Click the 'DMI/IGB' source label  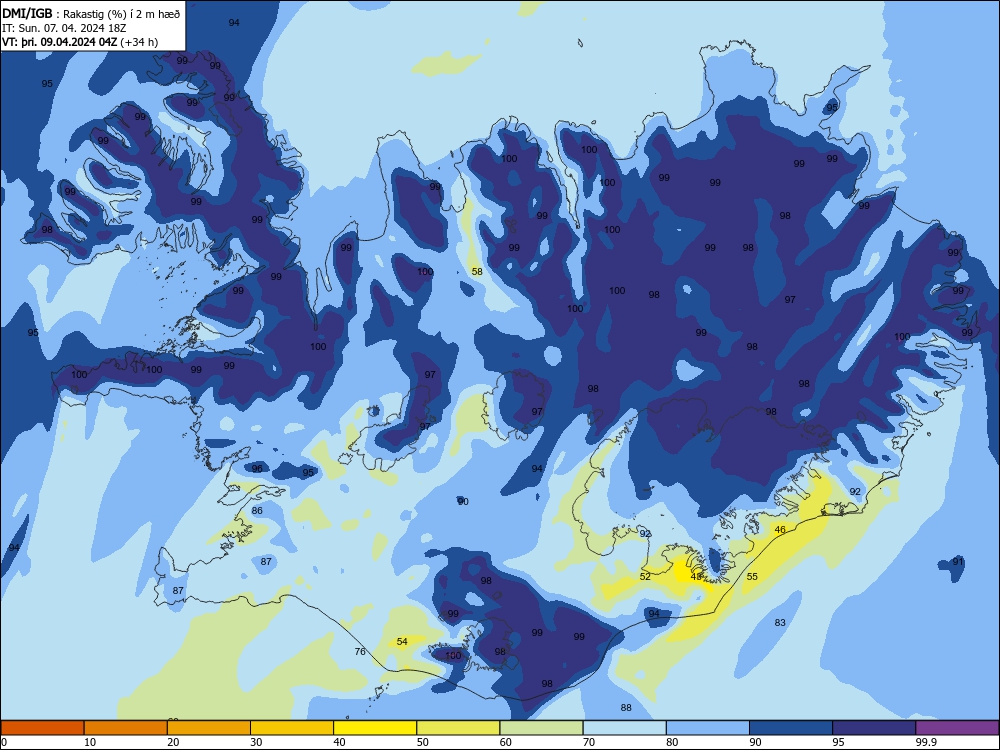tap(27, 13)
